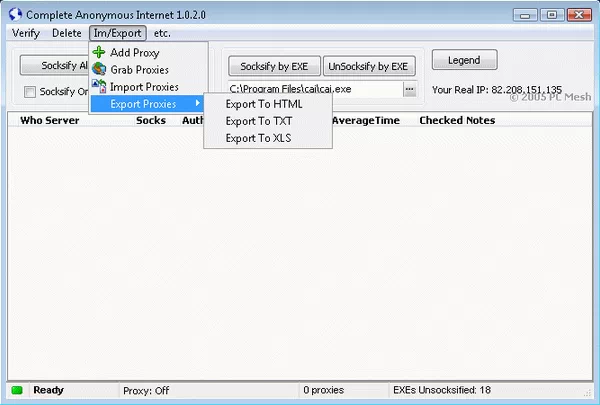600x405 pixels.
Task: Open the etc. menu
Action: (162, 33)
